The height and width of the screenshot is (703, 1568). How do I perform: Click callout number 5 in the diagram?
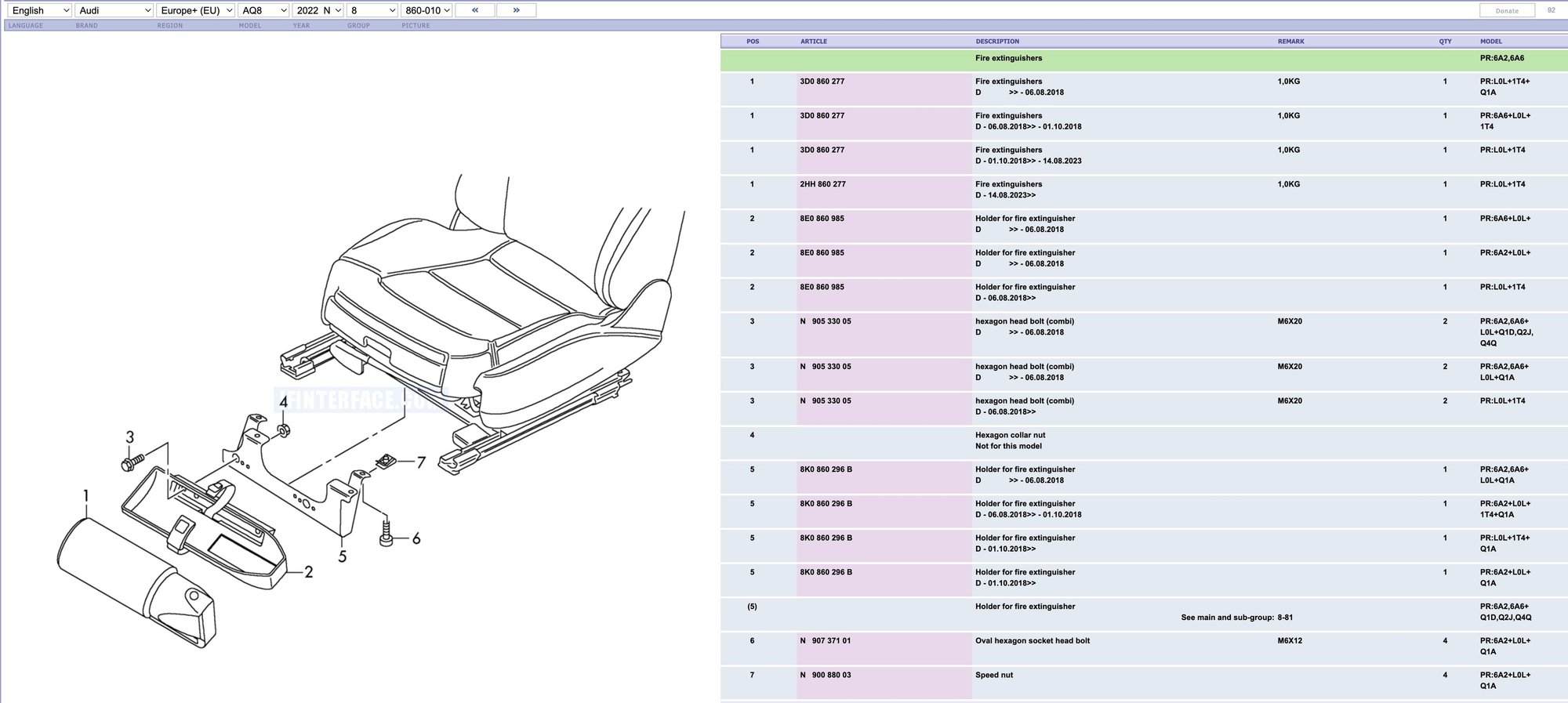pyautogui.click(x=343, y=556)
